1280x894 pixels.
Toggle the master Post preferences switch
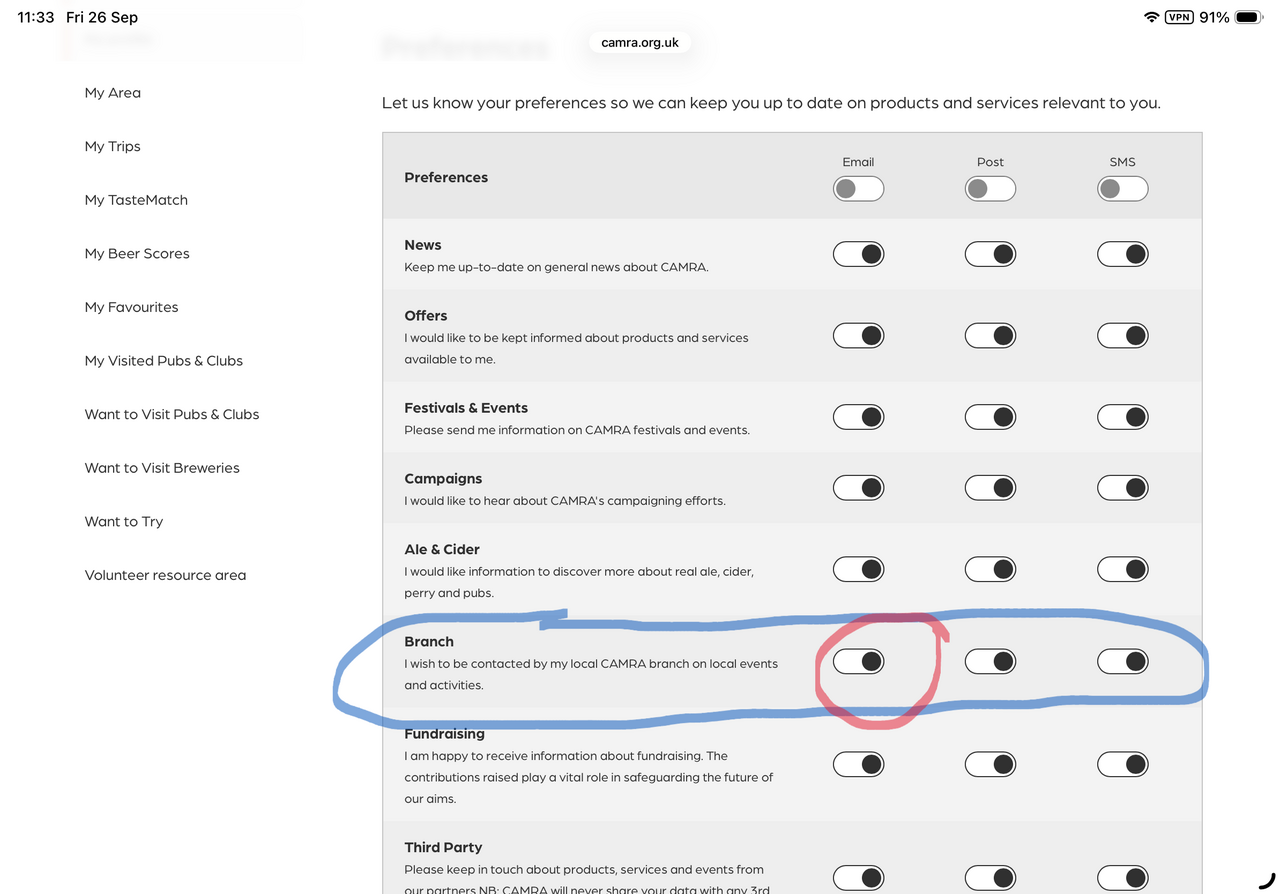[x=990, y=189]
